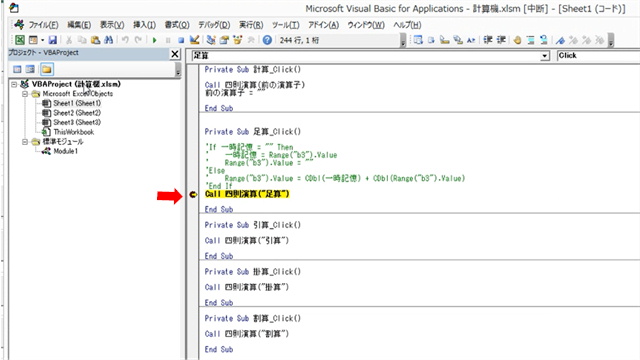Open the ツール(T) menu
This screenshot has height=360, width=640.
(x=285, y=25)
